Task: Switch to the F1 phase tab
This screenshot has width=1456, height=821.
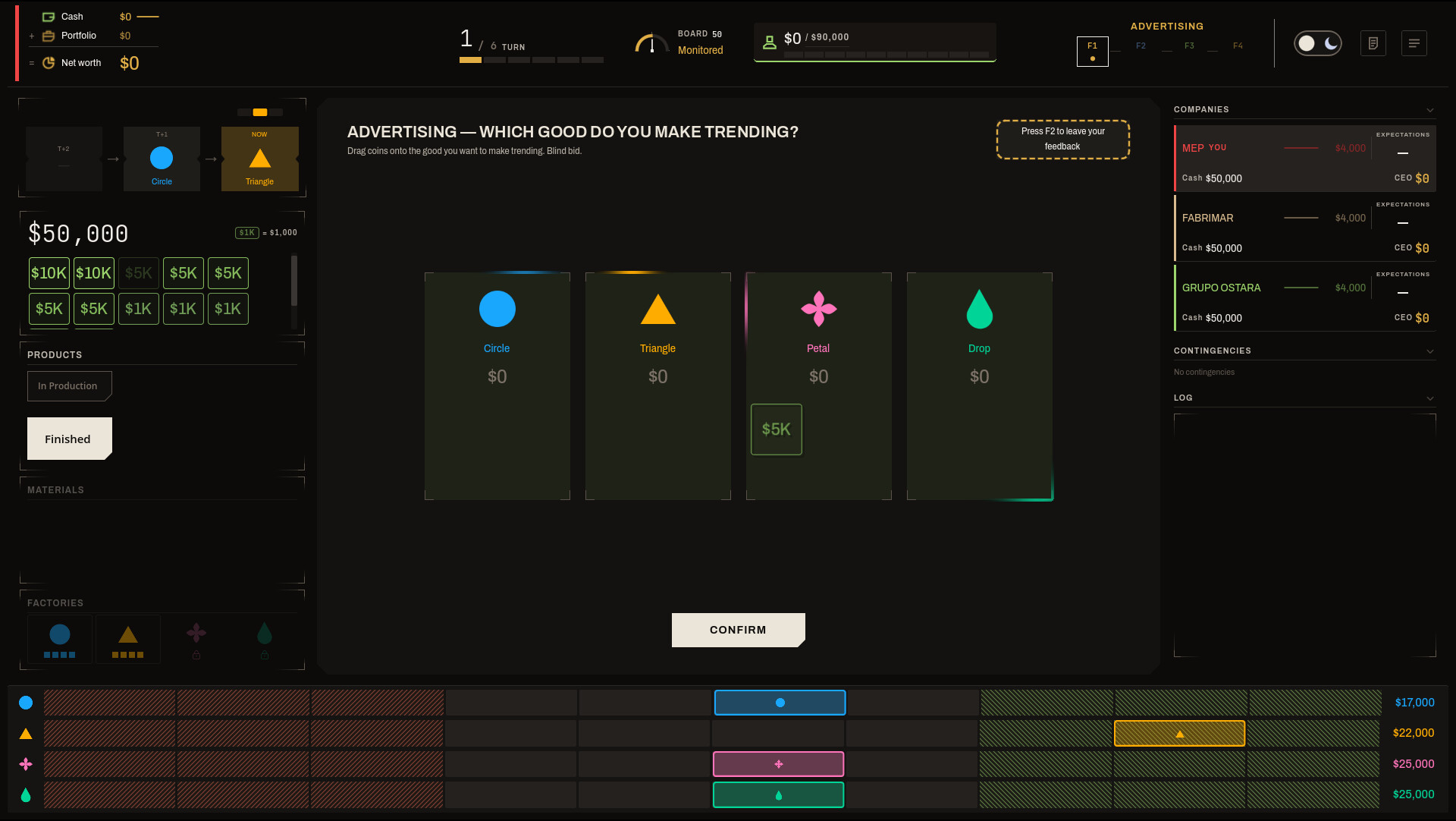Action: tap(1093, 51)
